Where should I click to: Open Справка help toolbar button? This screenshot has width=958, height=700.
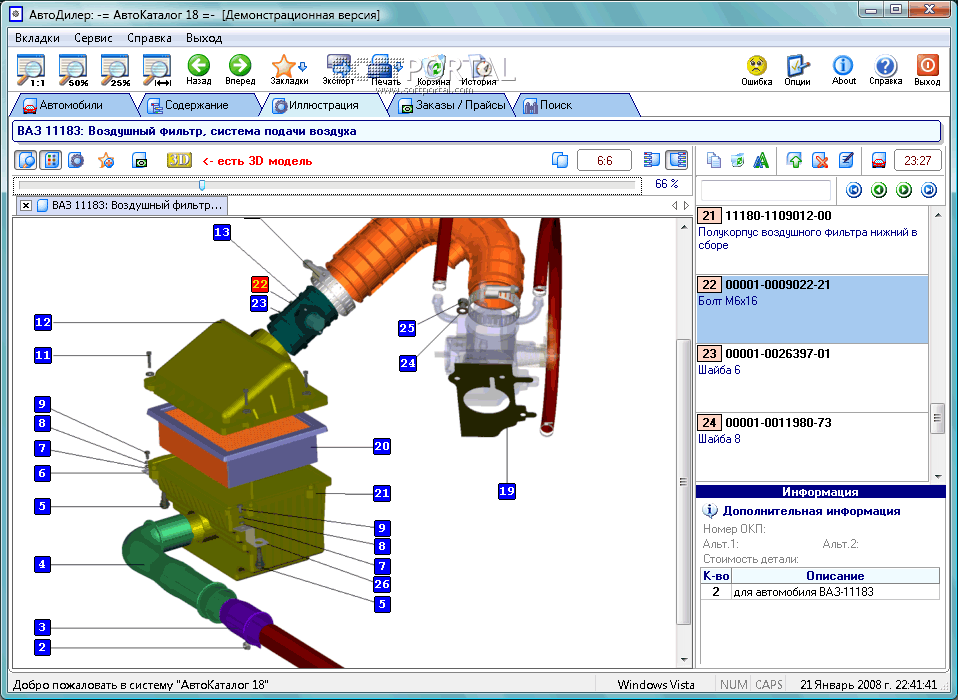[885, 70]
